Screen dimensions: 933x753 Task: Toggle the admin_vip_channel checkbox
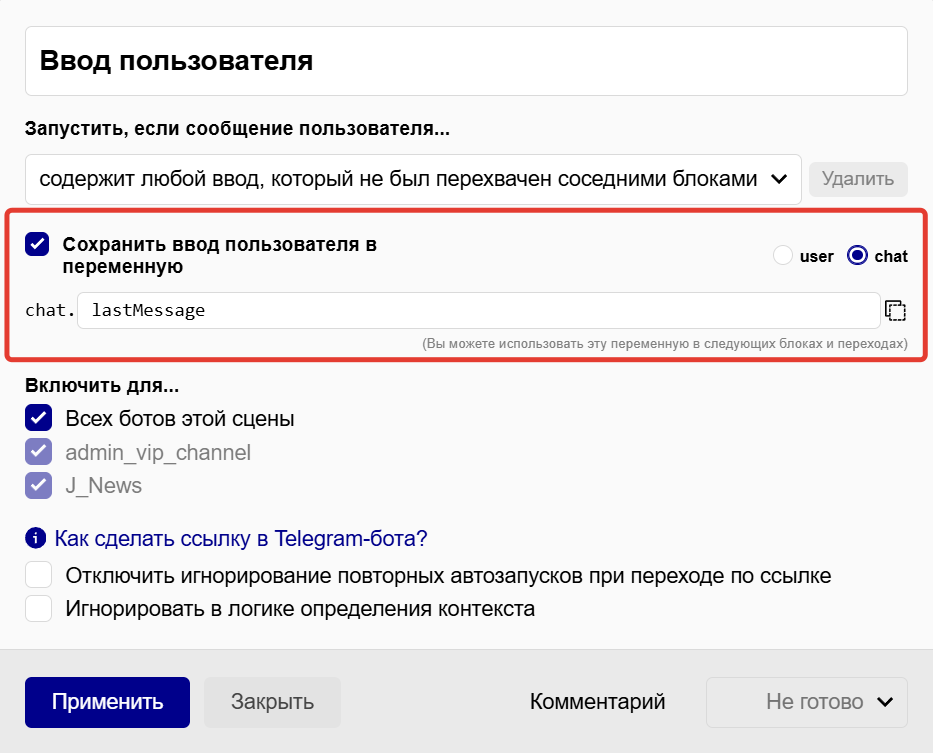38,452
